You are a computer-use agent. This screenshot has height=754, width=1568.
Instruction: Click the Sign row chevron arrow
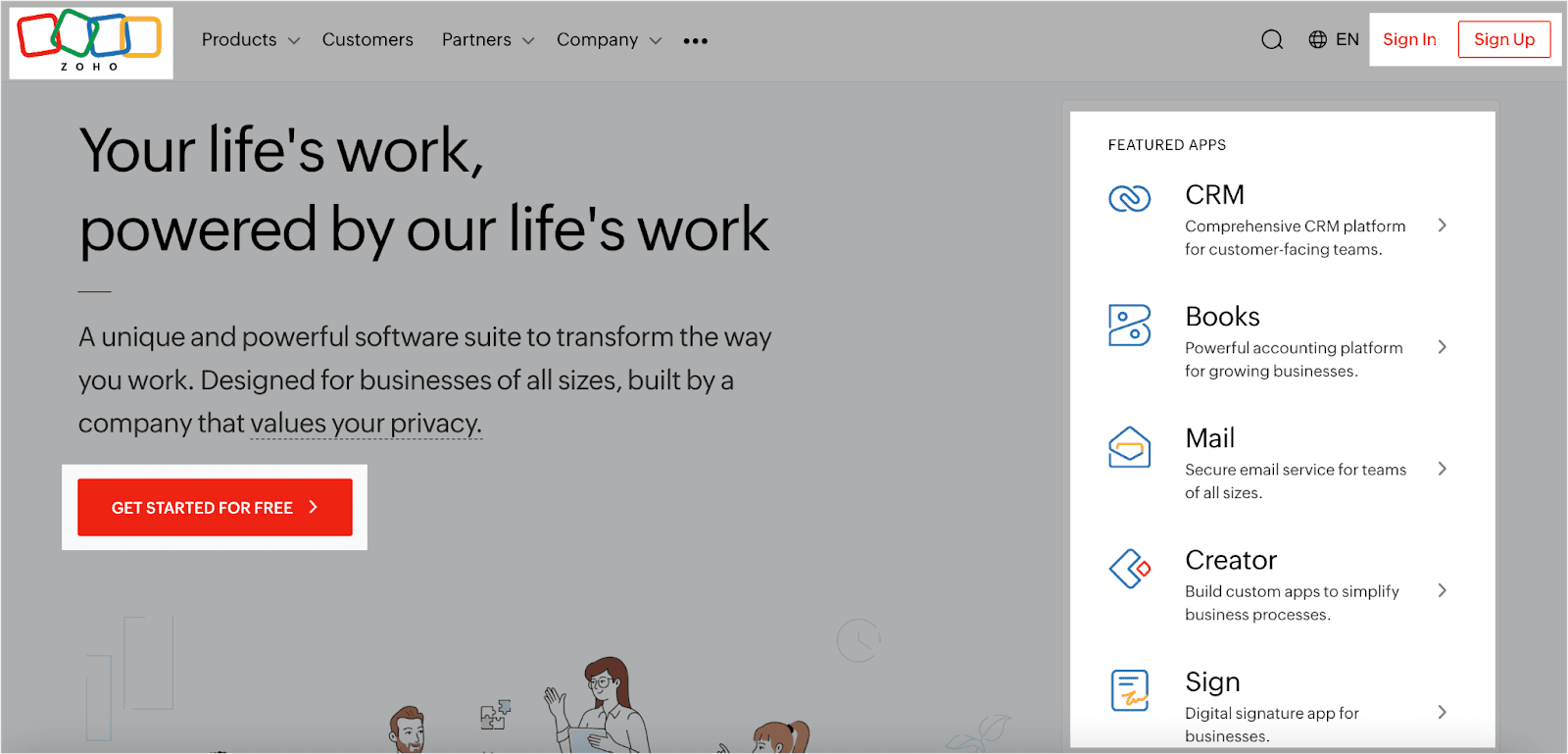pyautogui.click(x=1442, y=712)
